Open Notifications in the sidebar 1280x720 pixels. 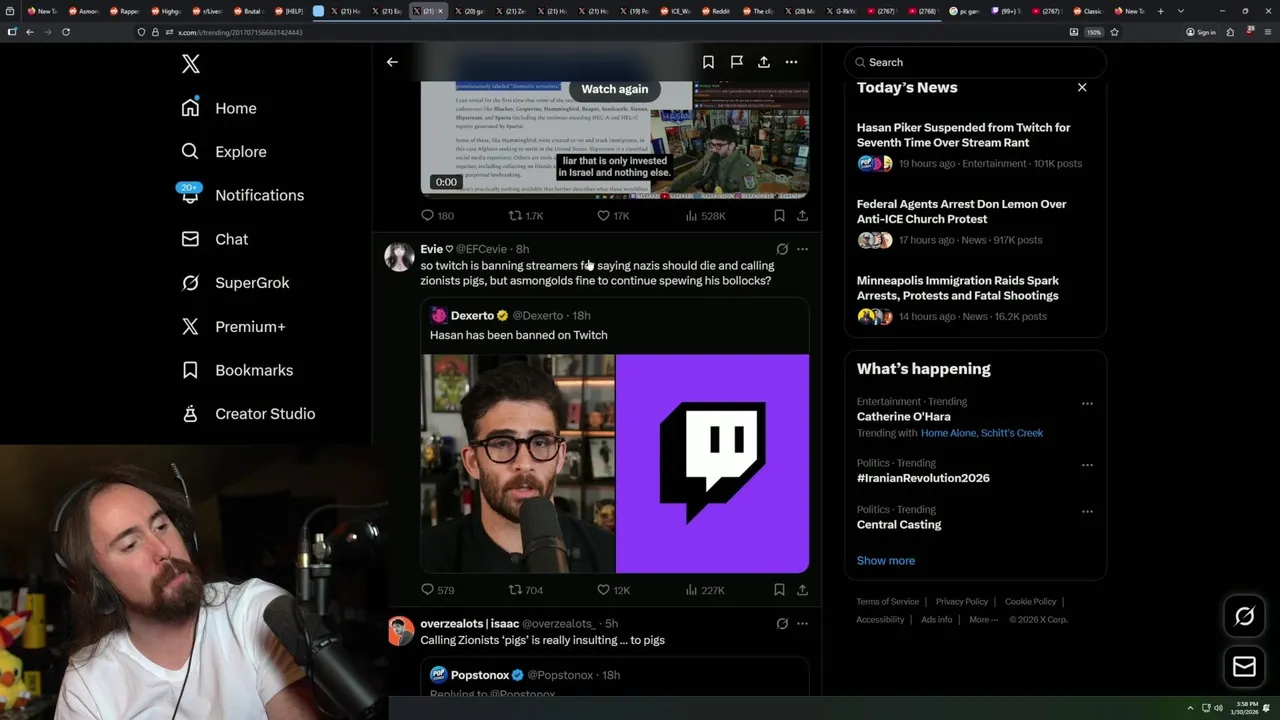pyautogui.click(x=241, y=195)
